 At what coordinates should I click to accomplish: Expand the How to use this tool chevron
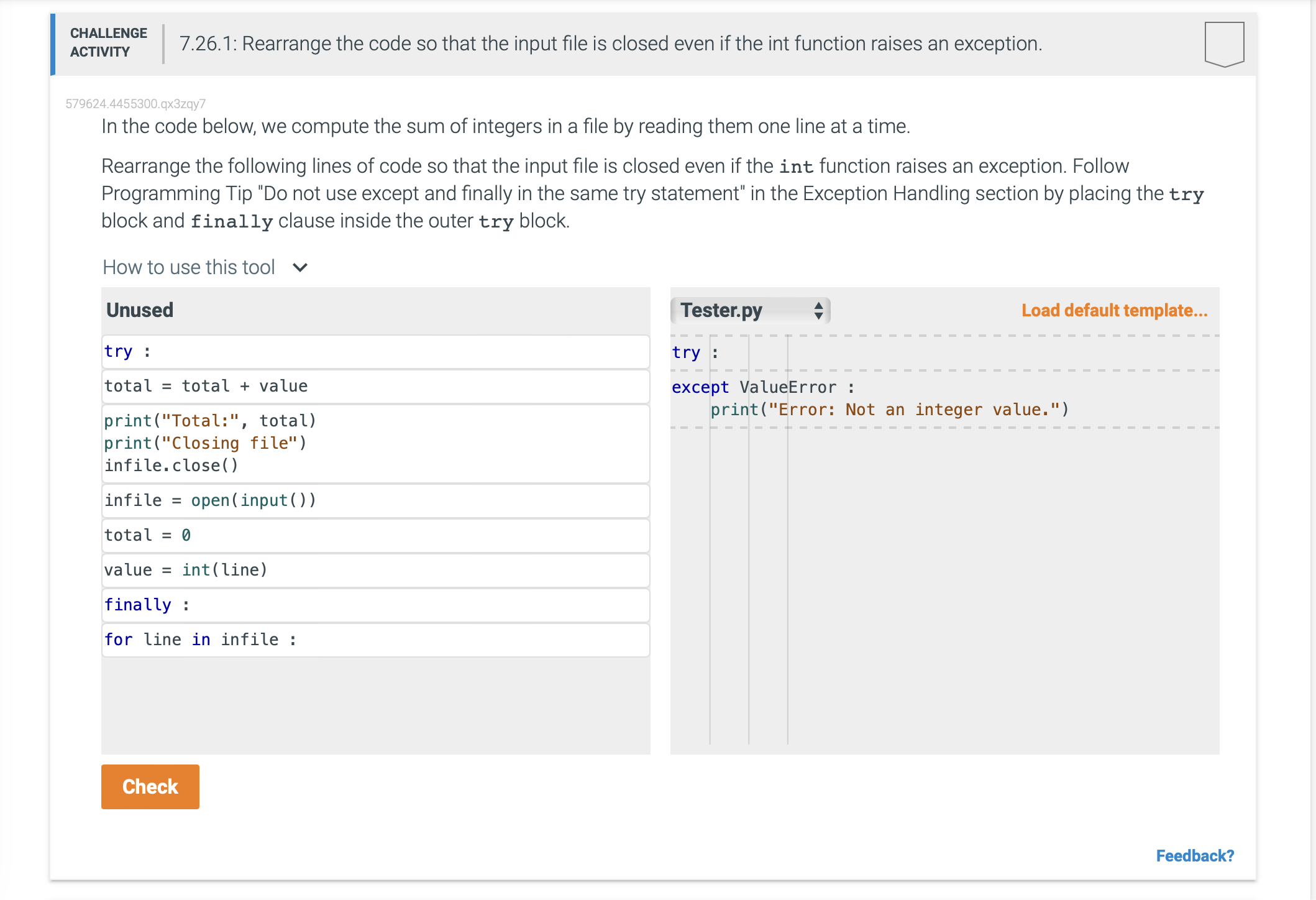coord(300,268)
